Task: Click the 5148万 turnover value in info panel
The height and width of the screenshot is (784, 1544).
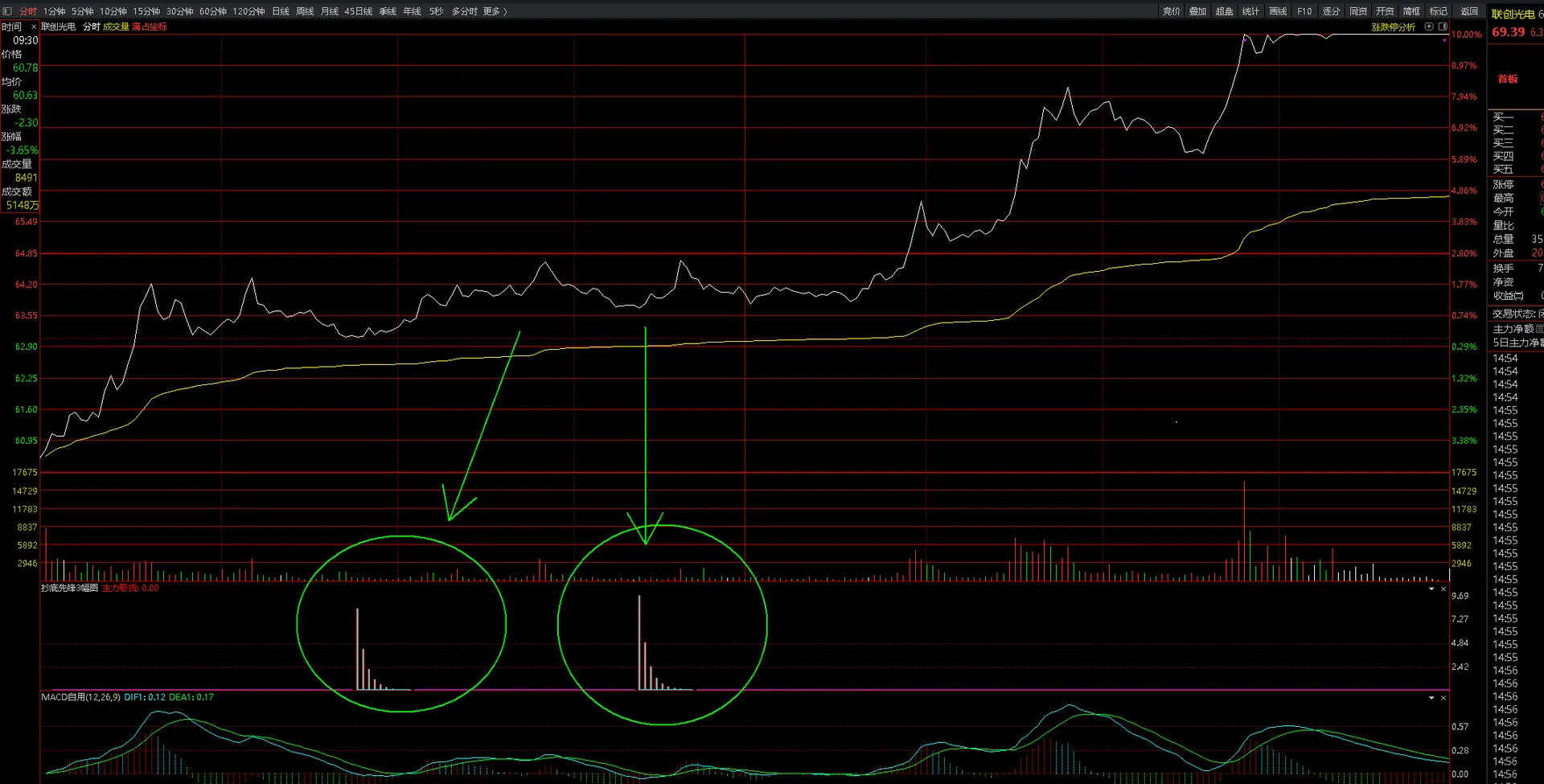Action: tap(23, 205)
